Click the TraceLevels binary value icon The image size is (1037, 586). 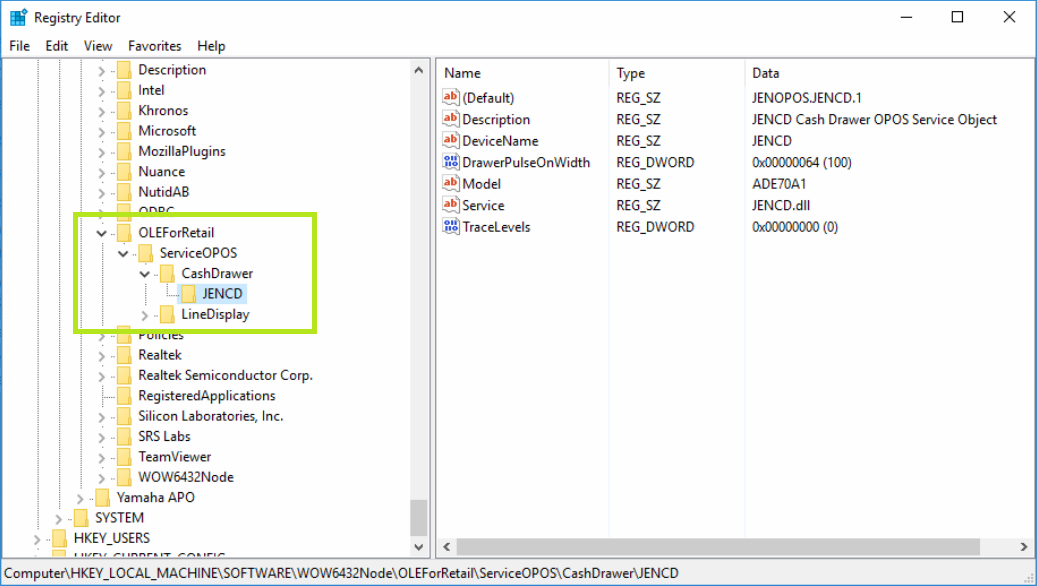(x=451, y=227)
